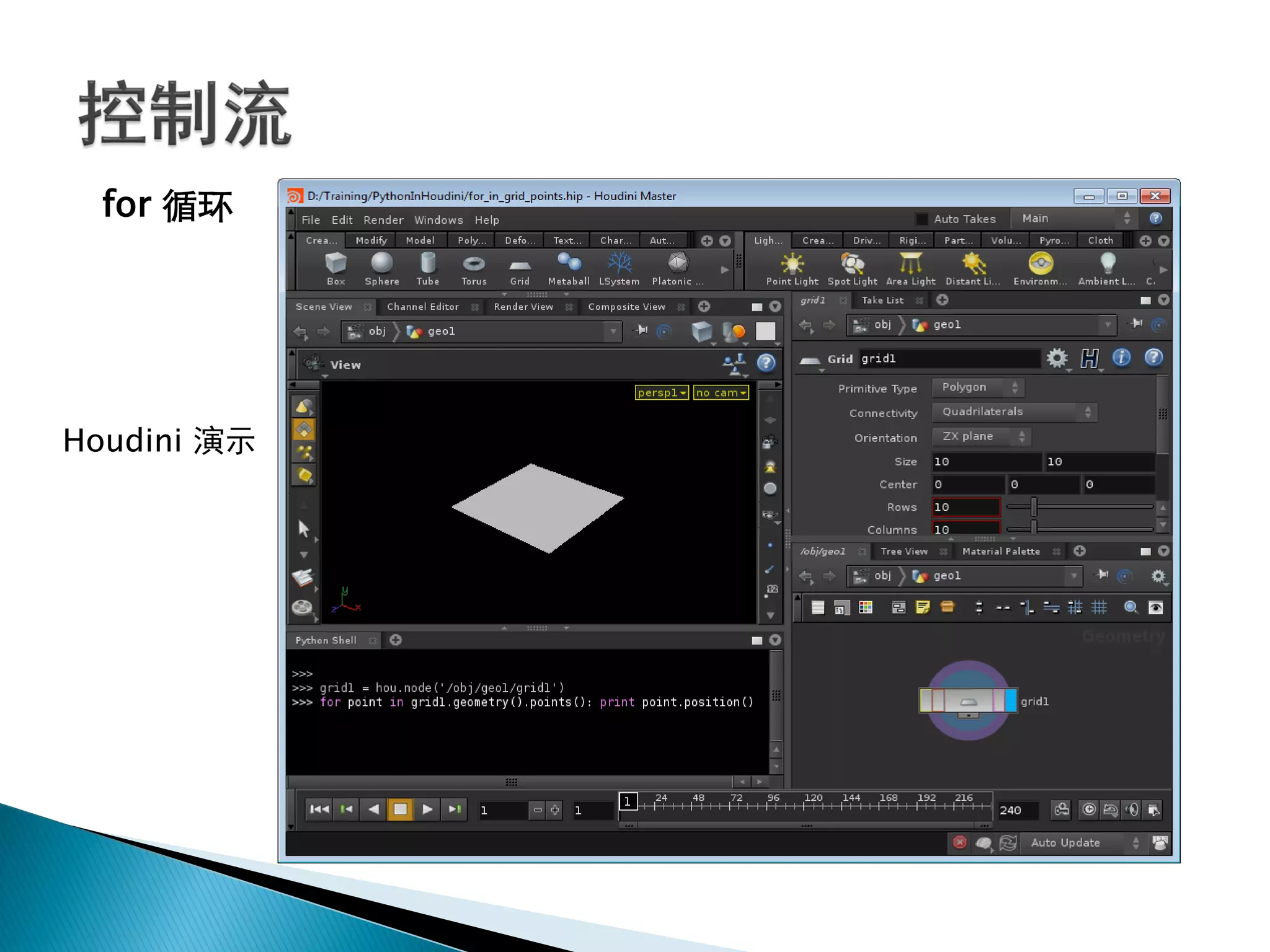The image size is (1270, 952).
Task: Open the network editor settings gear
Action: [1158, 576]
